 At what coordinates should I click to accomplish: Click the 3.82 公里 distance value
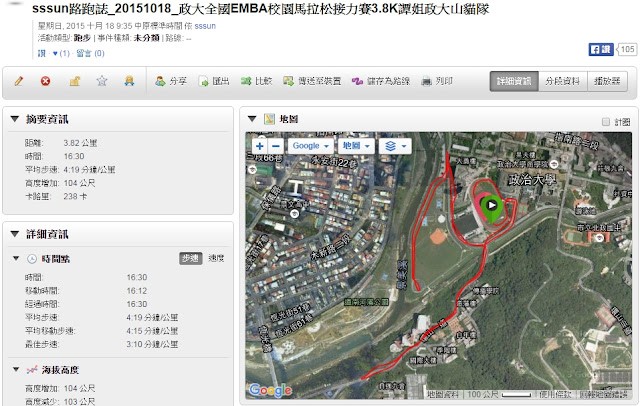coord(80,143)
